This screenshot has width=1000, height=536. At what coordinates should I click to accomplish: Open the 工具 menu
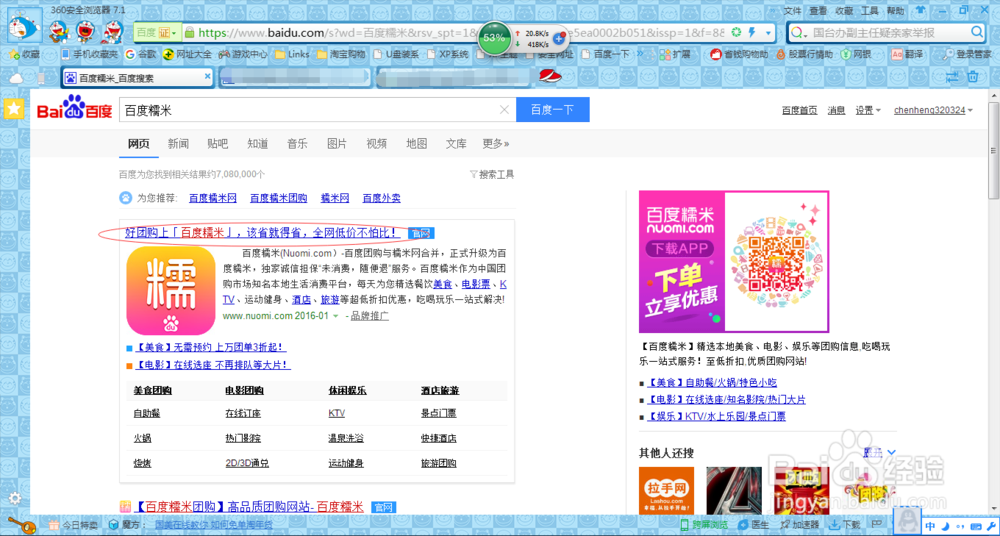870,11
